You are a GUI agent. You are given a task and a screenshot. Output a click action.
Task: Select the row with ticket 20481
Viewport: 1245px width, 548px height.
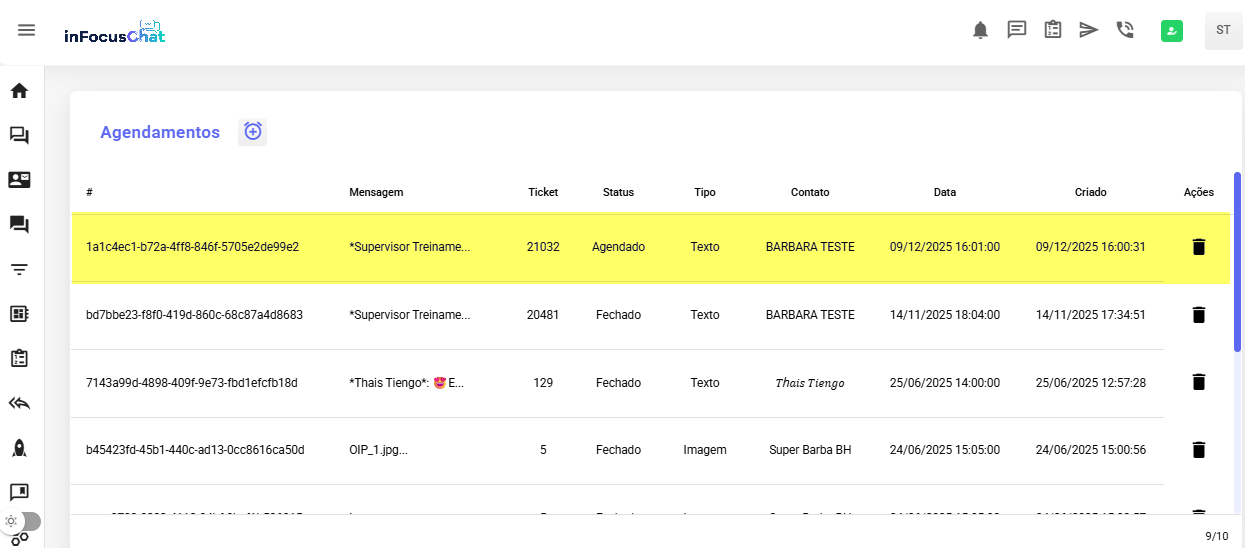tap(543, 315)
